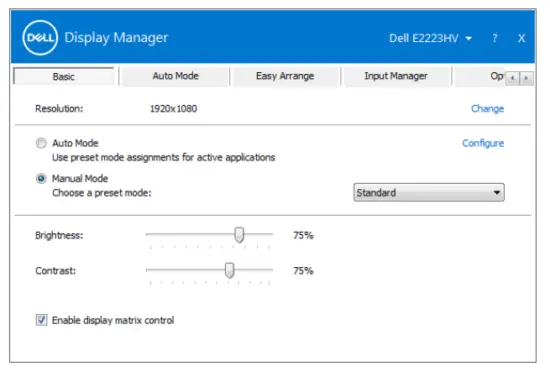Click the Contrast 75% value
The width and height of the screenshot is (550, 372).
[x=303, y=271]
